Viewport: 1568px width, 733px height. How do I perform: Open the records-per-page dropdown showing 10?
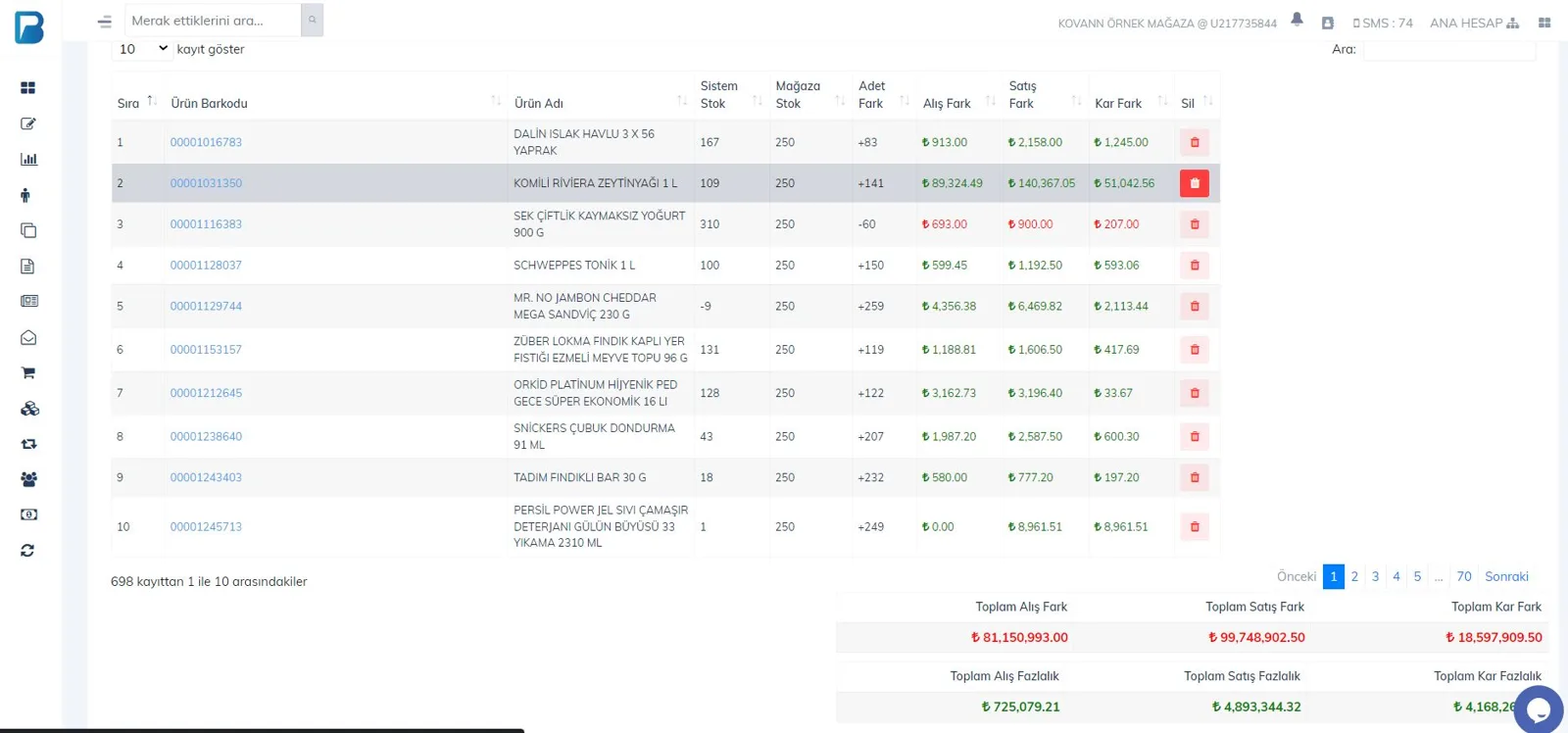[x=142, y=49]
